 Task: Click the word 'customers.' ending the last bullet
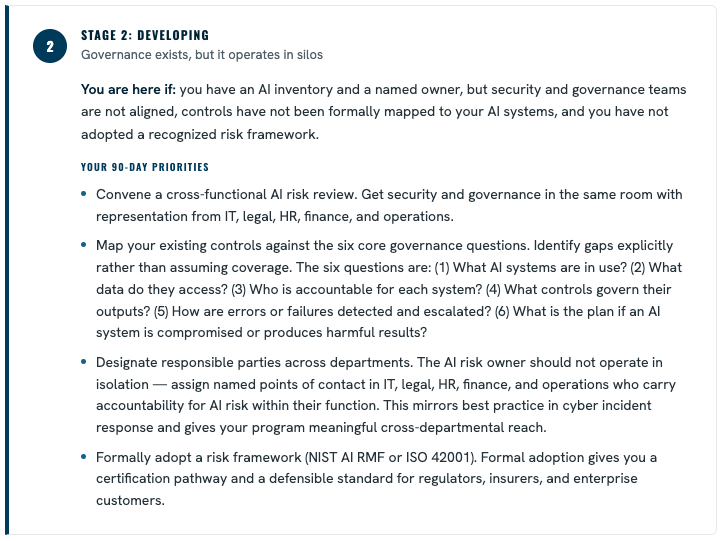pos(130,500)
